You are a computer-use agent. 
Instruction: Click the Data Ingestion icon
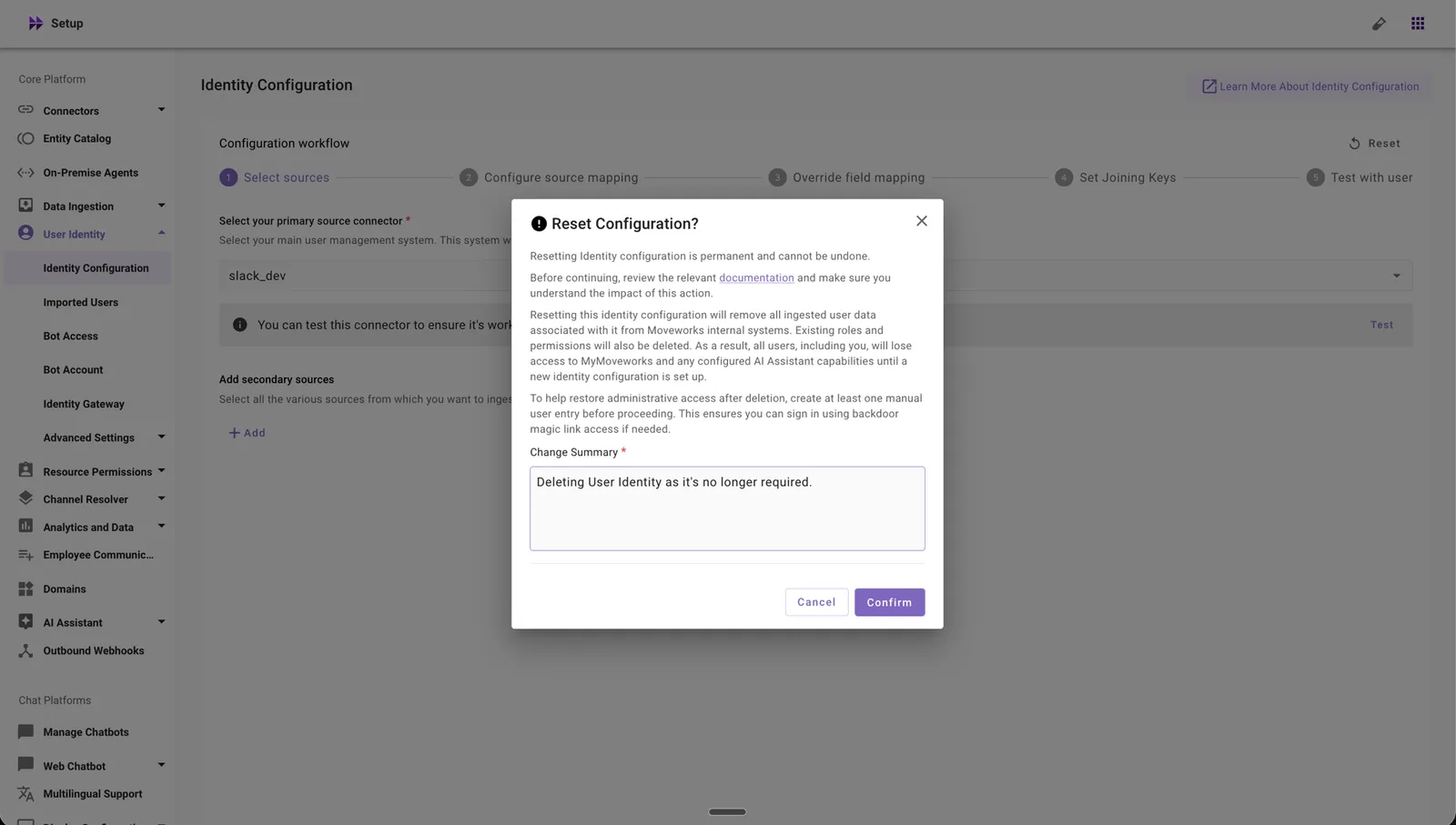(25, 206)
